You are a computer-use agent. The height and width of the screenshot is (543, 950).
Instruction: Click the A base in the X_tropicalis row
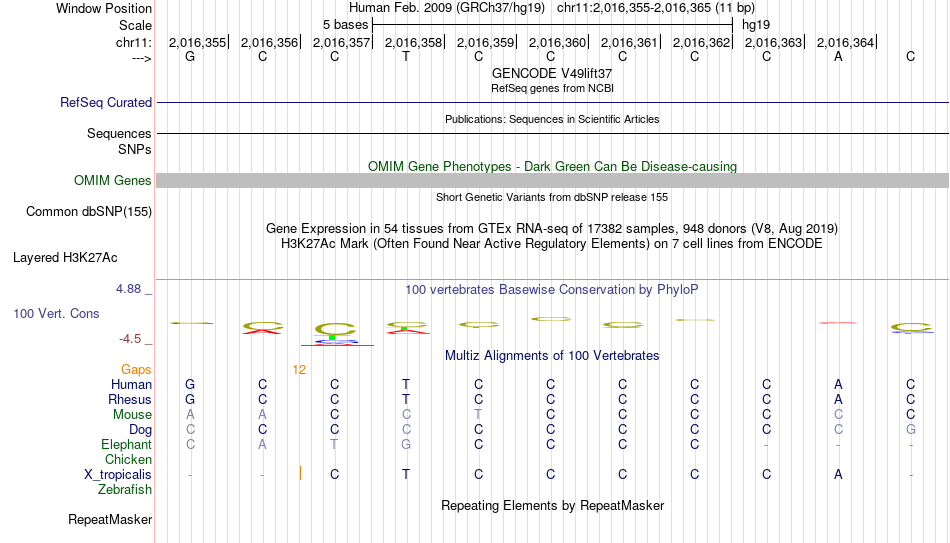pyautogui.click(x=838, y=475)
